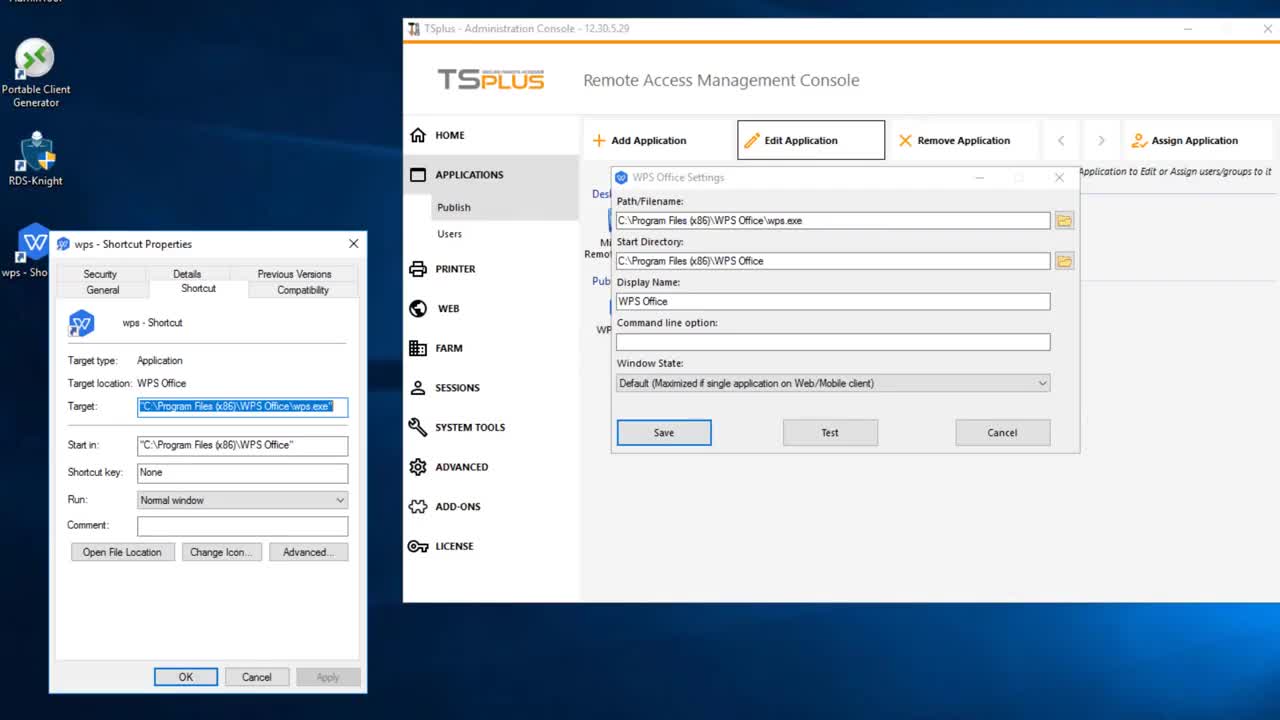The image size is (1280, 720).
Task: Click the License key icon in sidebar
Action: tap(418, 546)
